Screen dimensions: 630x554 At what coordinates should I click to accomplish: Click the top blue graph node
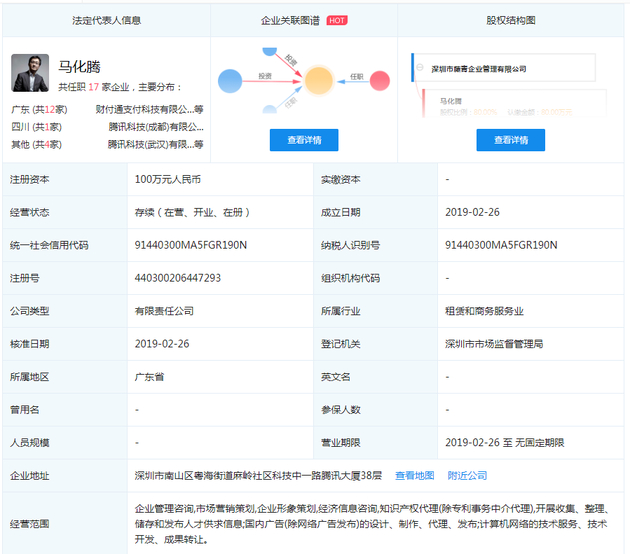(x=268, y=49)
